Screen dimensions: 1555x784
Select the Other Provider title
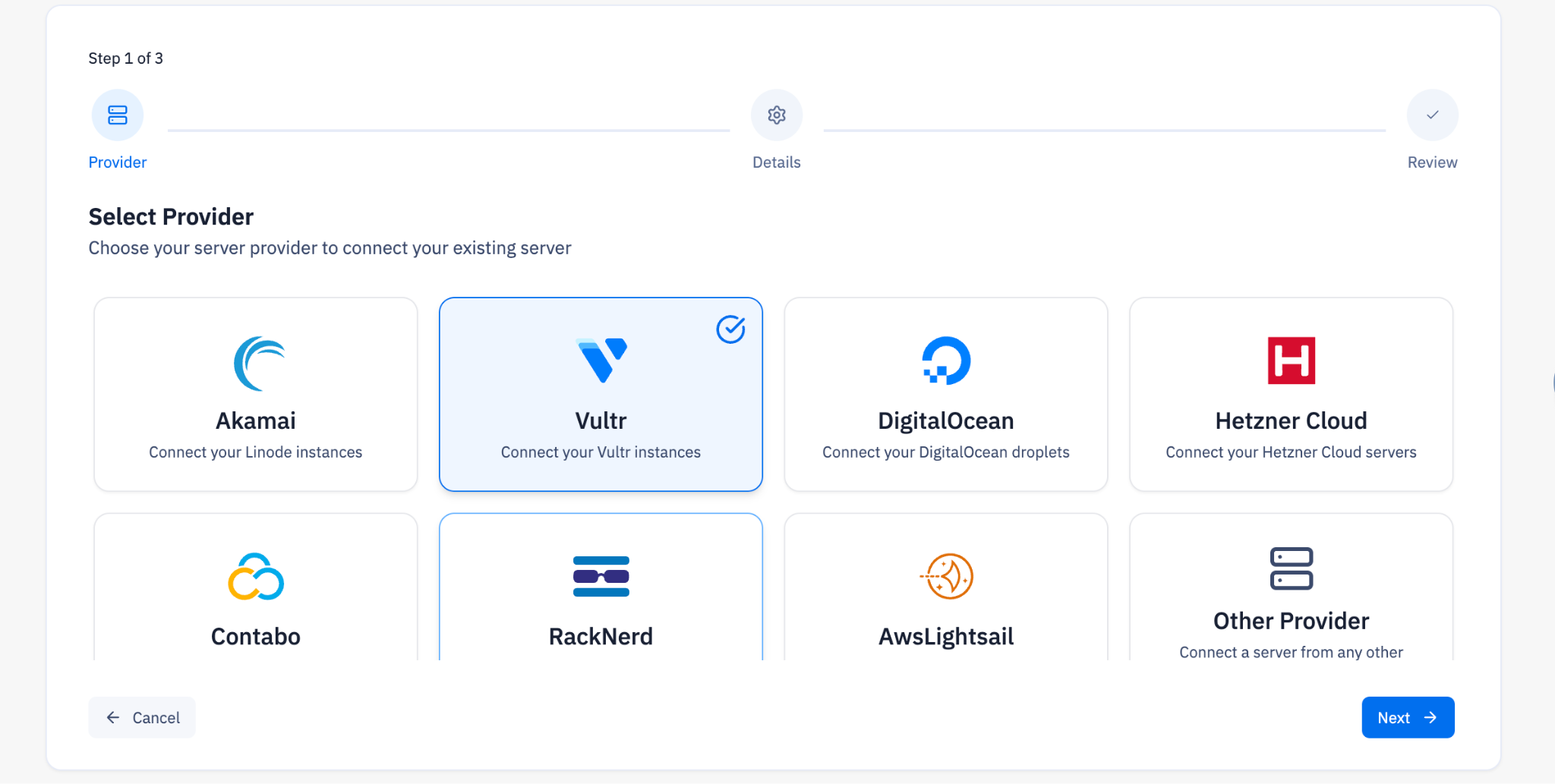[1292, 621]
